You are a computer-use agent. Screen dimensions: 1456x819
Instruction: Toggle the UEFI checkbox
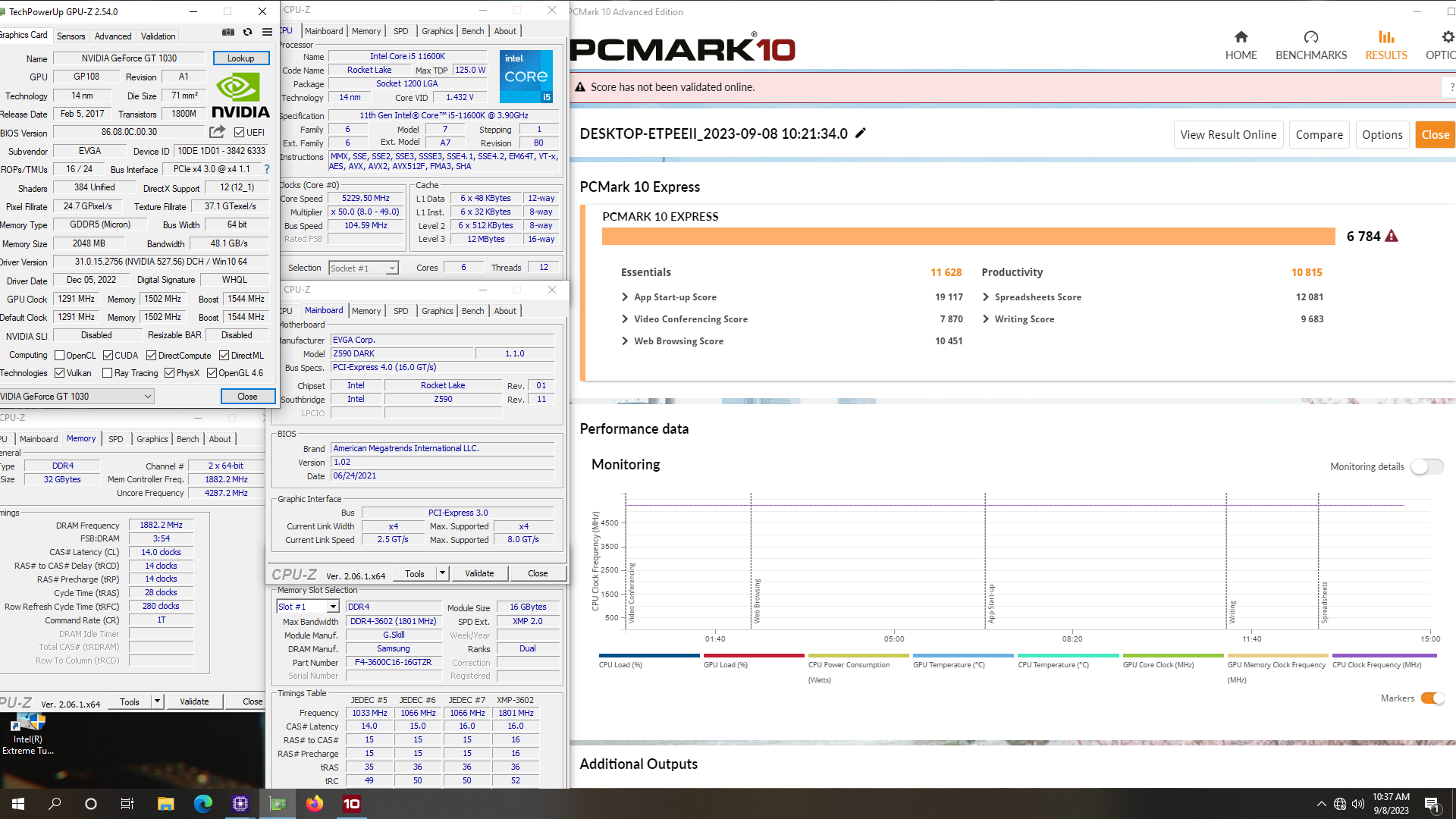point(239,133)
